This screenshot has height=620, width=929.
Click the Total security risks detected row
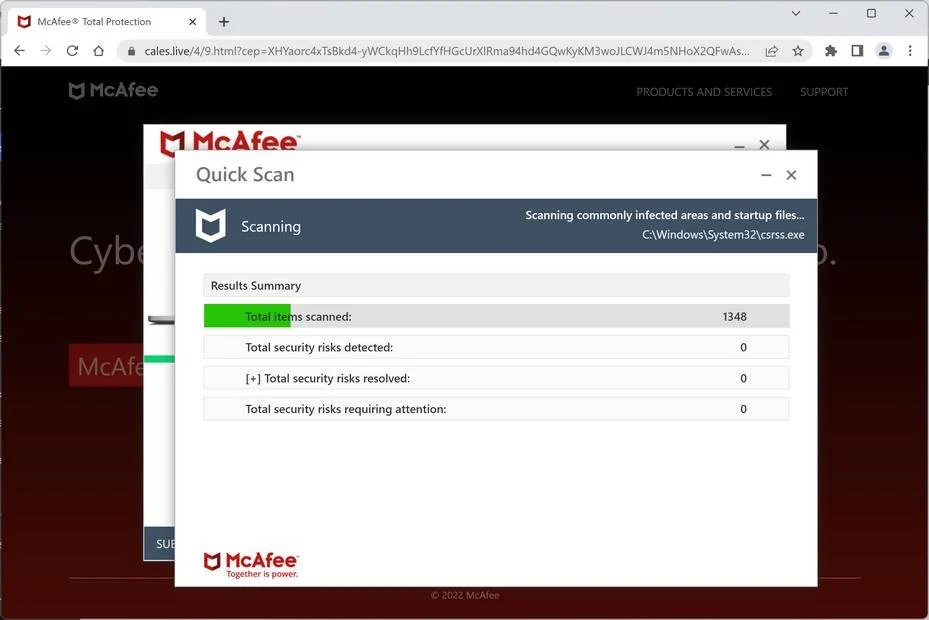496,347
